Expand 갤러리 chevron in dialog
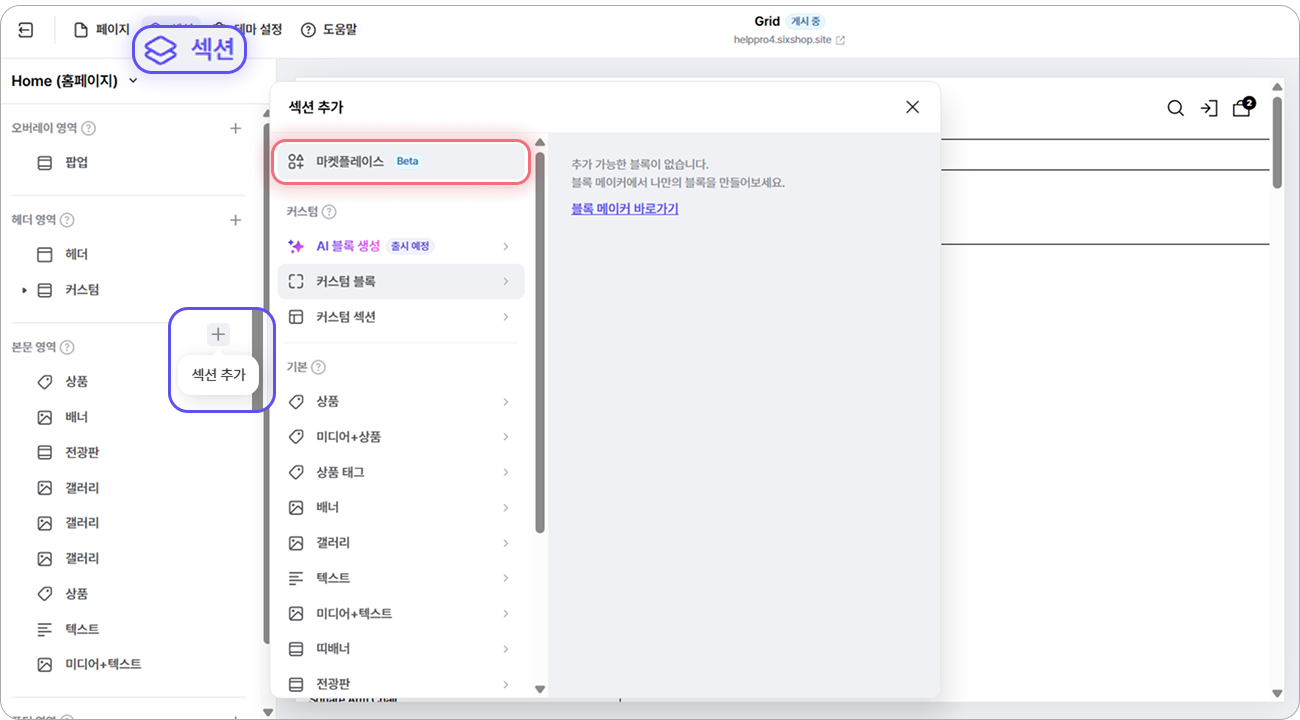 coord(506,543)
